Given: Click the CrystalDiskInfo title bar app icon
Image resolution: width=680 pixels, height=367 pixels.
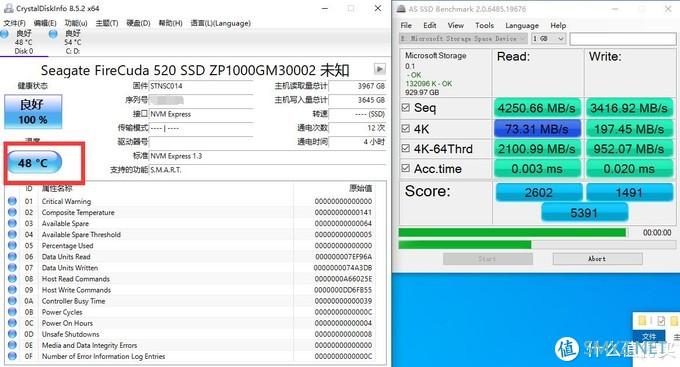Looking at the screenshot, I should click(8, 8).
